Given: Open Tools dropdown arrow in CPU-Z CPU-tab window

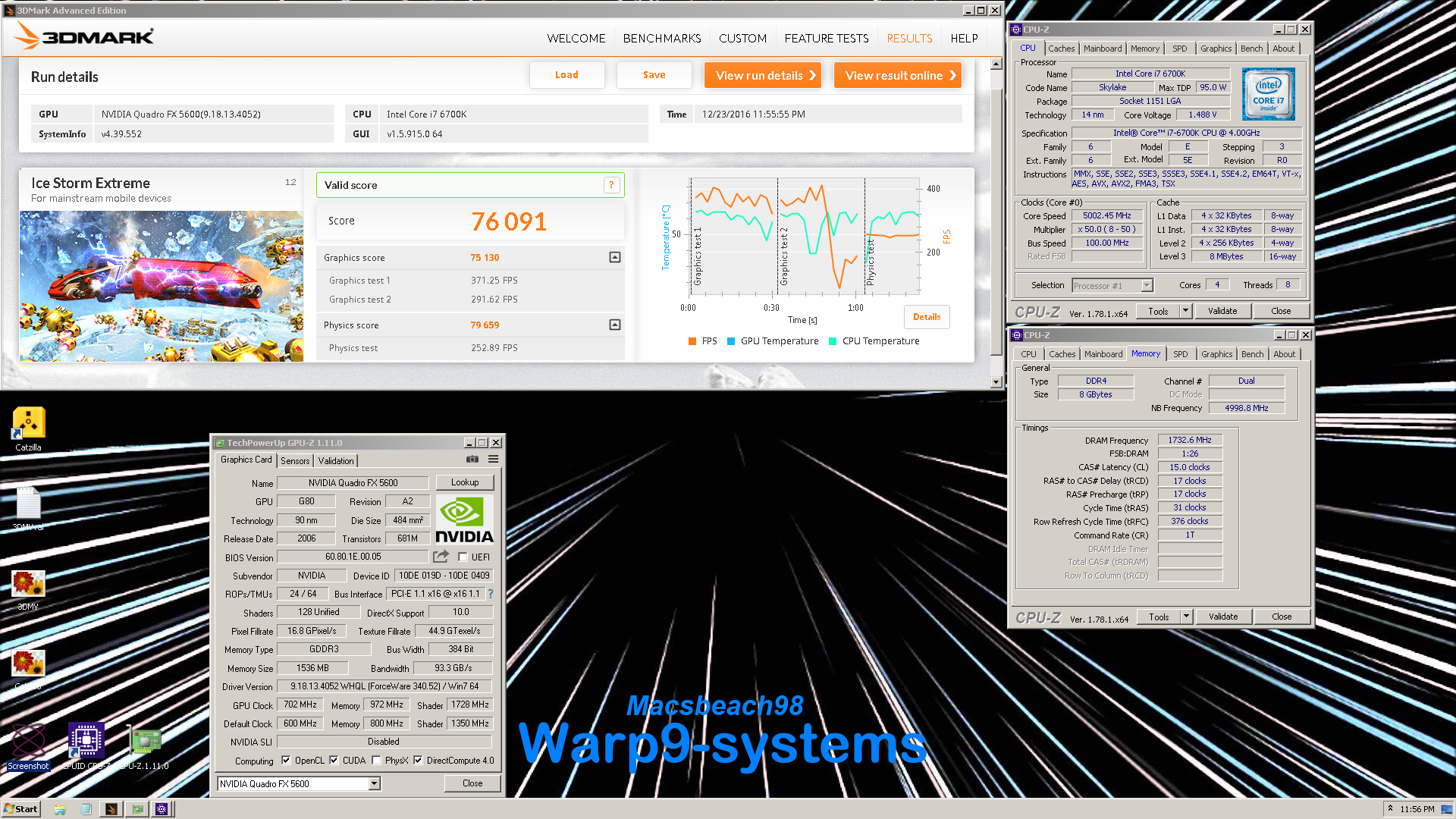Looking at the screenshot, I should coord(1185,311).
